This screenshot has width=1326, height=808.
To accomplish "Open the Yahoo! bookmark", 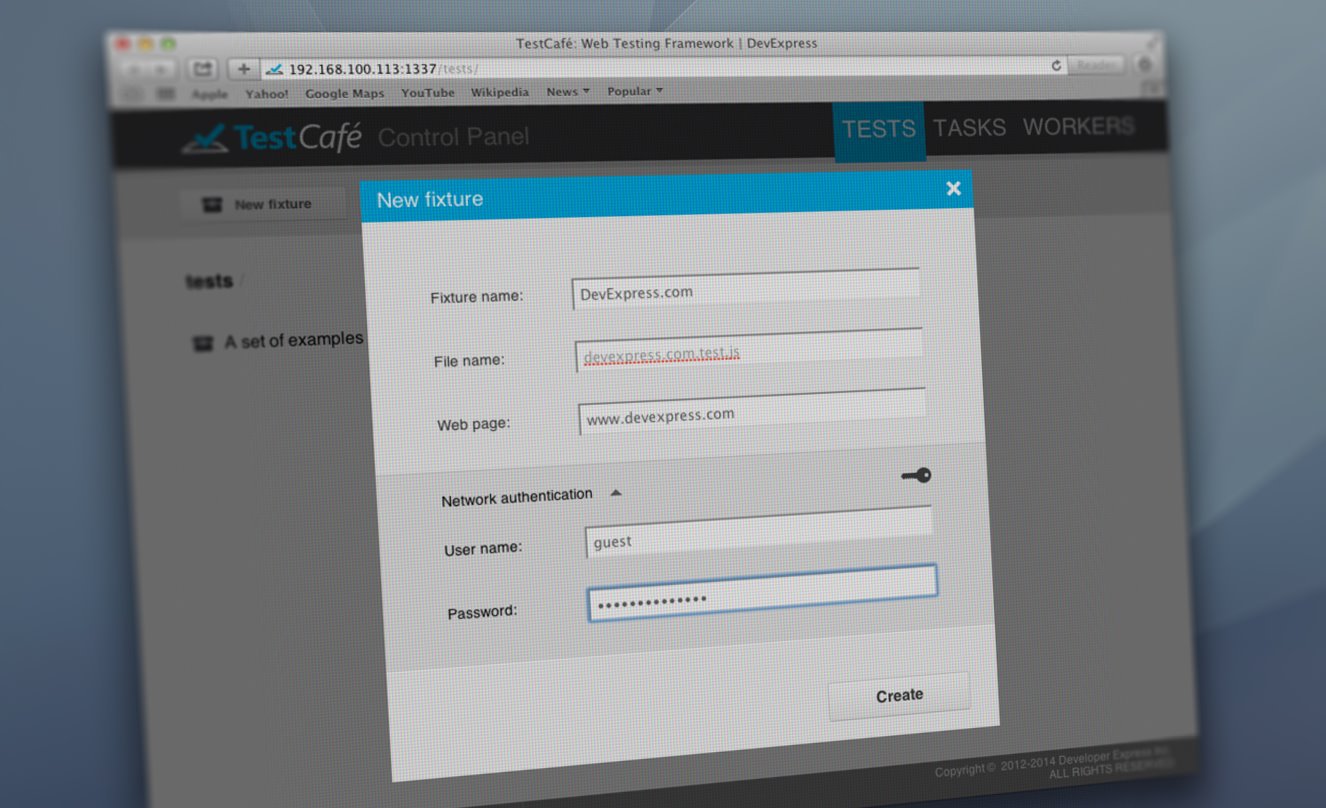I will tap(267, 94).
